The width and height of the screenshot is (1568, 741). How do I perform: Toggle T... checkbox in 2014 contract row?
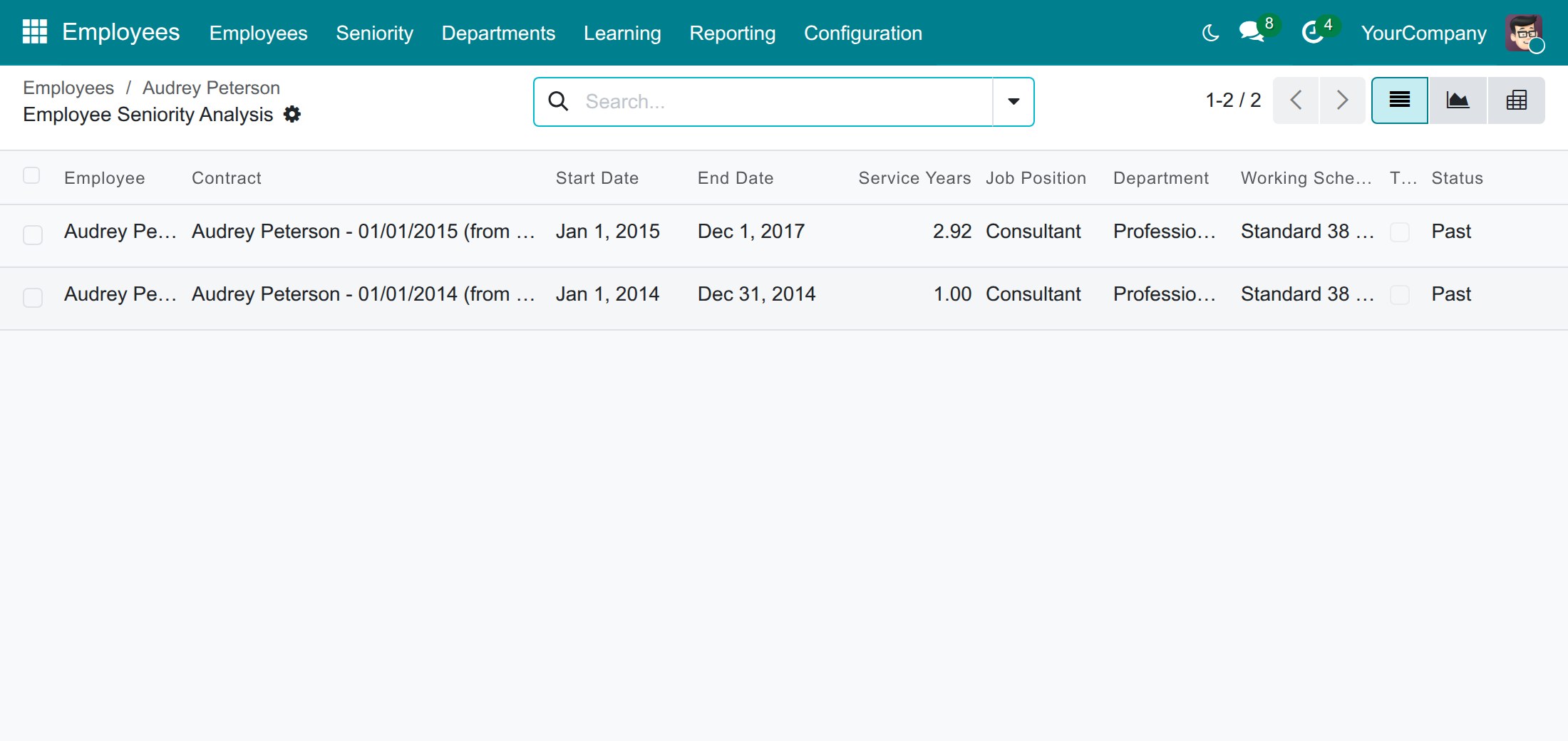[x=1400, y=295]
